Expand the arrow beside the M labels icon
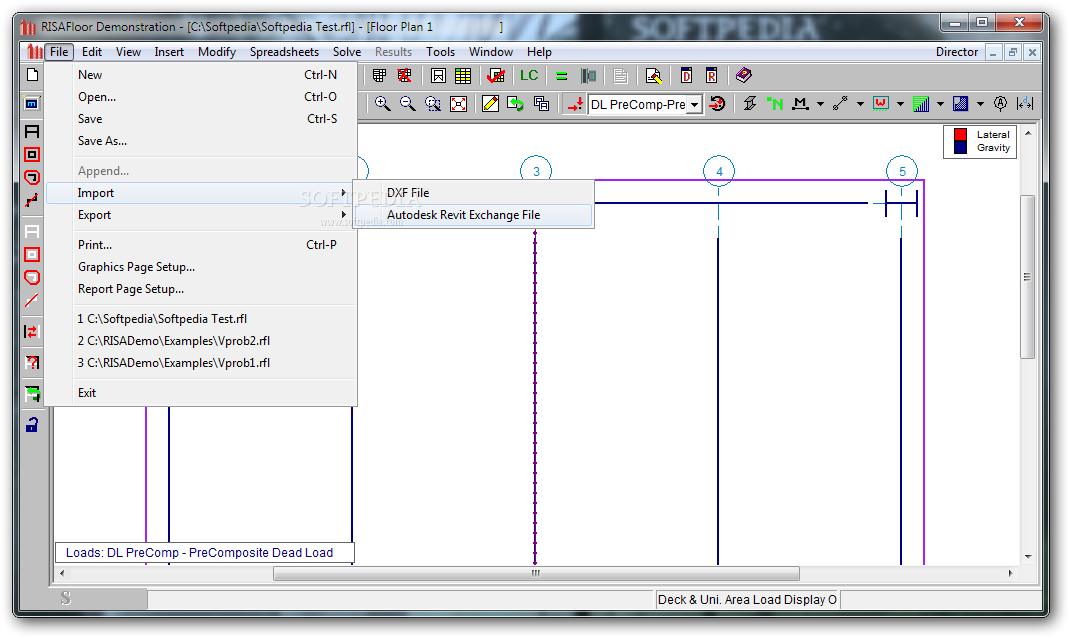This screenshot has height=638, width=1070. (820, 104)
